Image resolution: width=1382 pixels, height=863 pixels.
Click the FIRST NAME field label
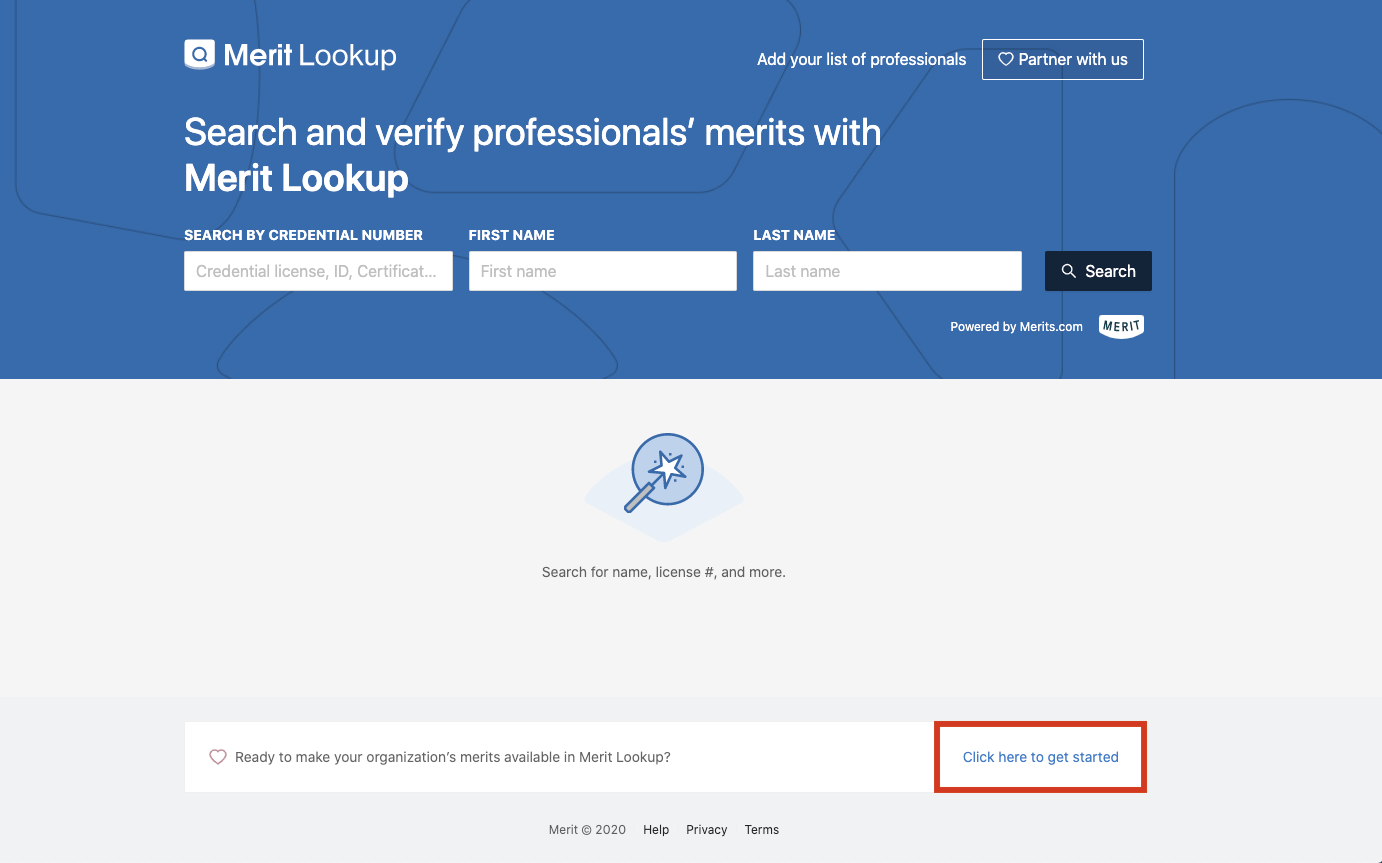511,235
